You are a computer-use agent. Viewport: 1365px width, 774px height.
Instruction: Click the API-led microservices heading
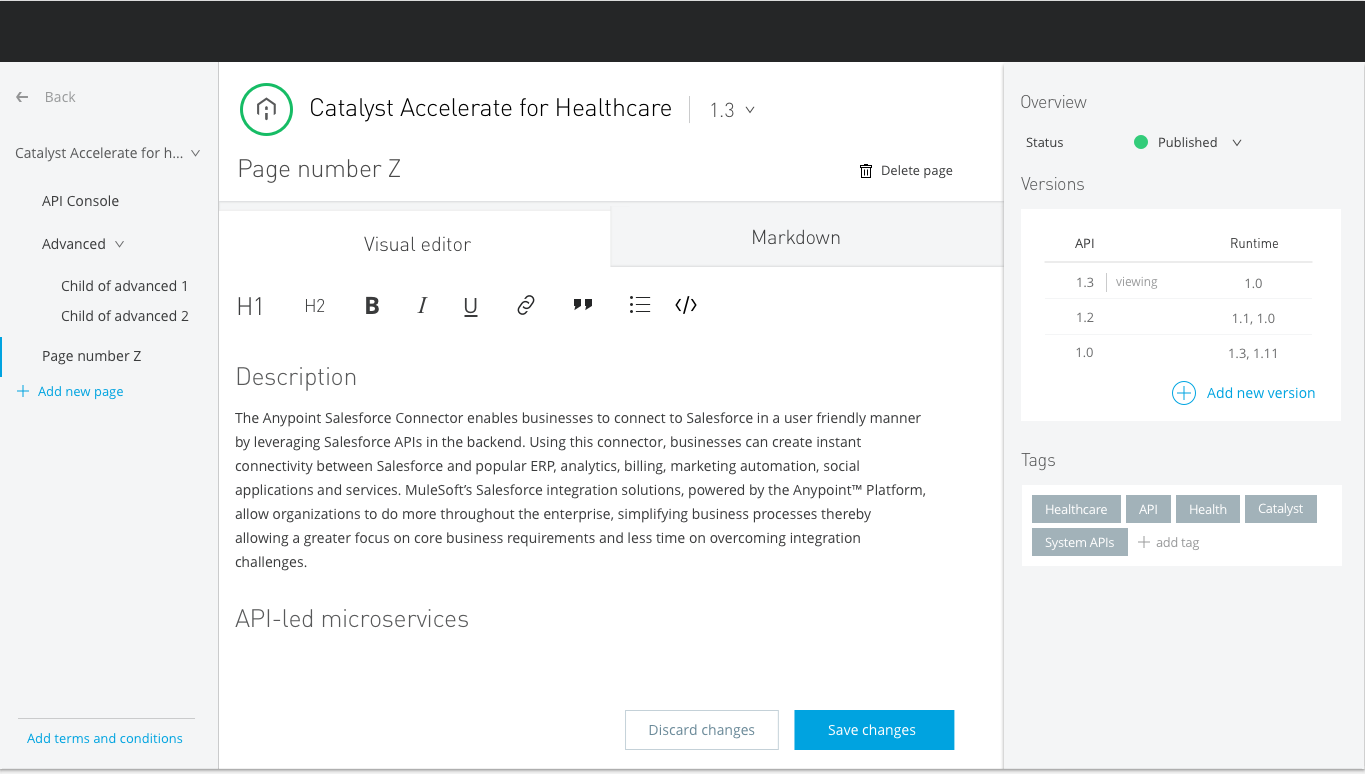coord(352,619)
